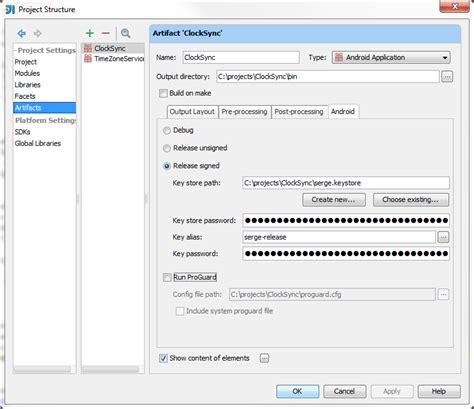Open Modules settings section
The height and width of the screenshot is (409, 474).
click(x=27, y=73)
